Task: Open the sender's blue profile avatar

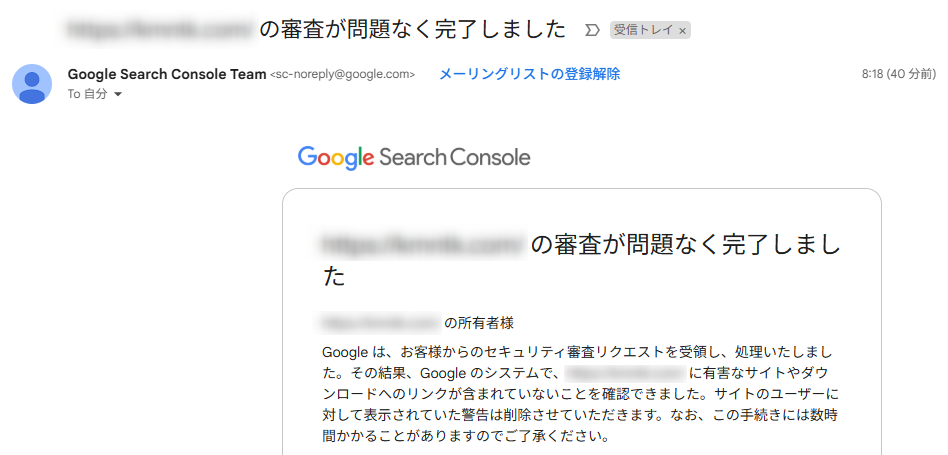Action: tap(32, 84)
